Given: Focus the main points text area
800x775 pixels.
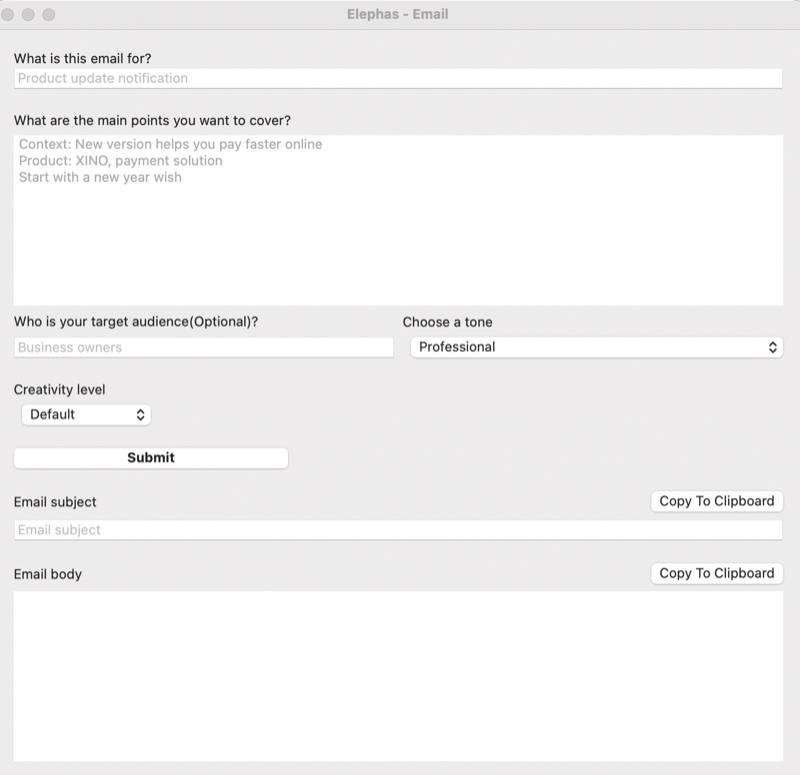Looking at the screenshot, I should pyautogui.click(x=398, y=220).
